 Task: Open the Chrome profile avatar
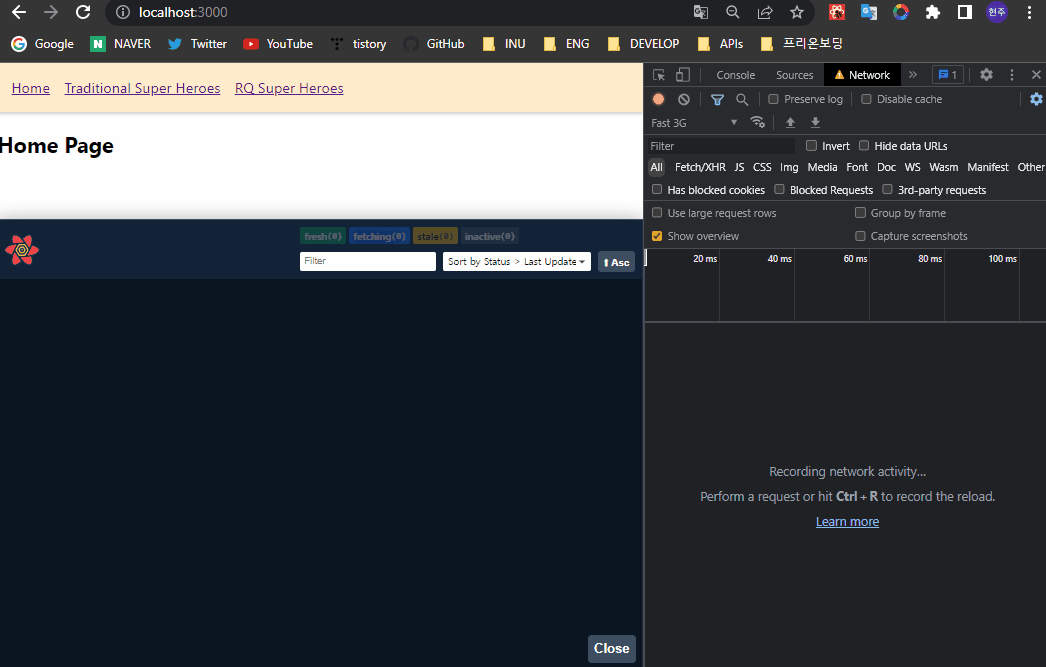(997, 12)
